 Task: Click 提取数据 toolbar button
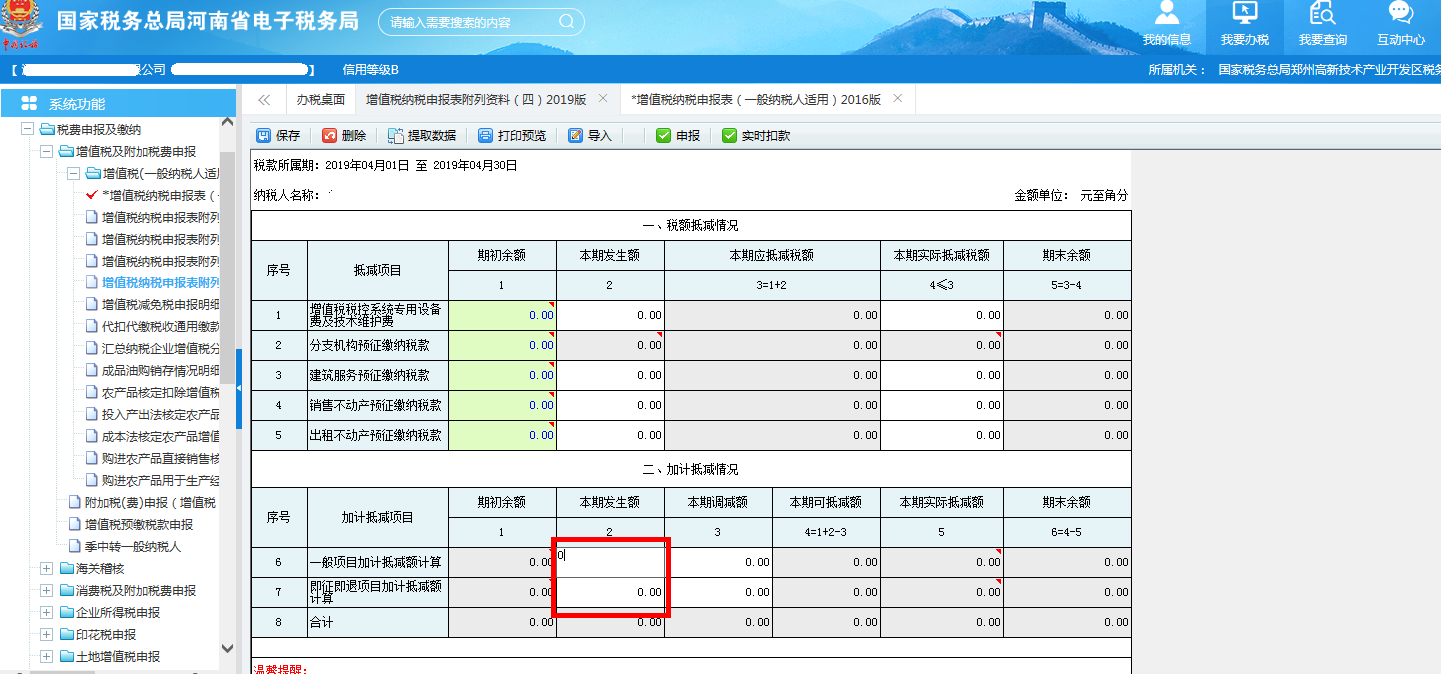click(421, 136)
